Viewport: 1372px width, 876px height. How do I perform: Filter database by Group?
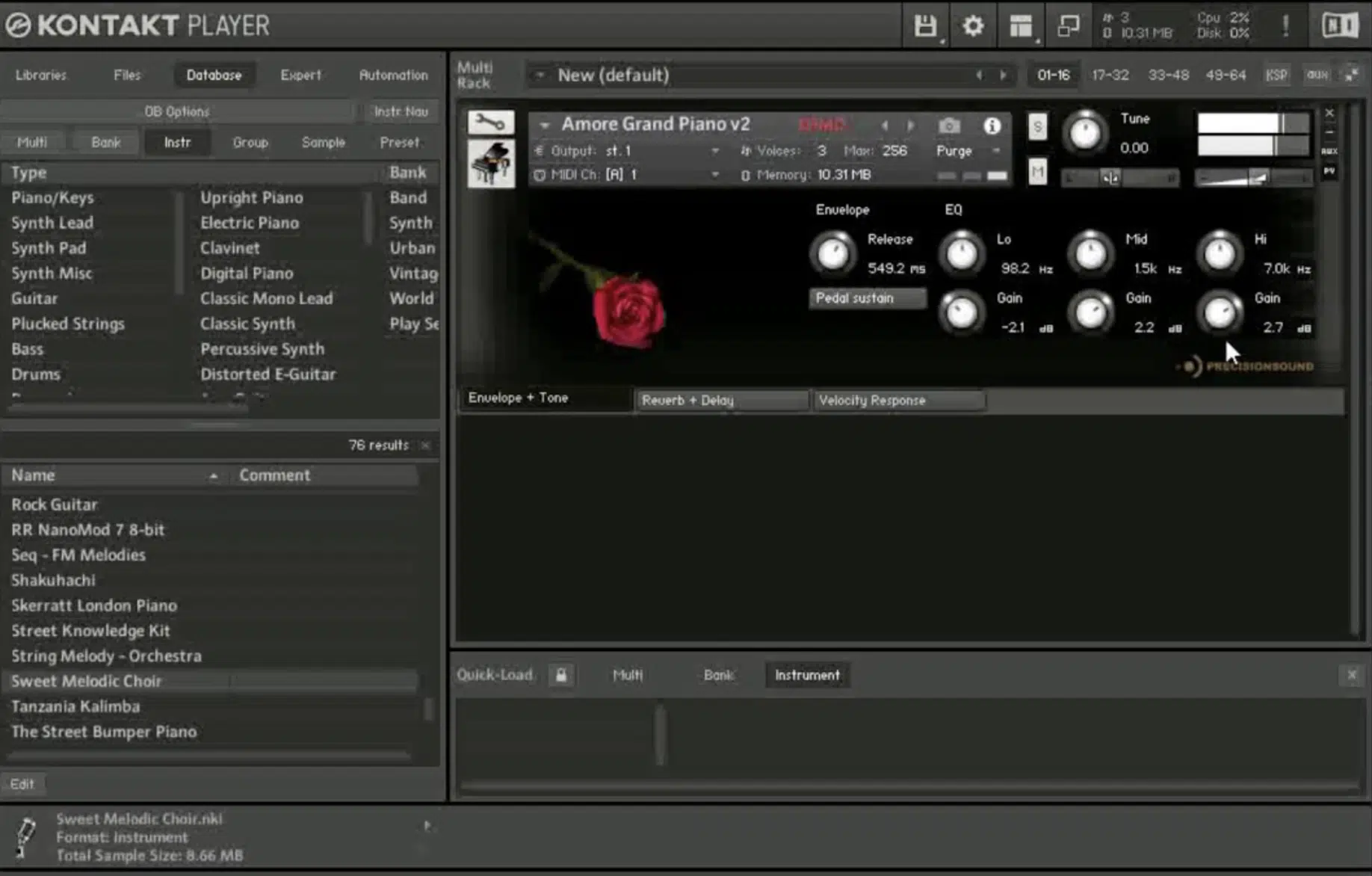coord(250,142)
